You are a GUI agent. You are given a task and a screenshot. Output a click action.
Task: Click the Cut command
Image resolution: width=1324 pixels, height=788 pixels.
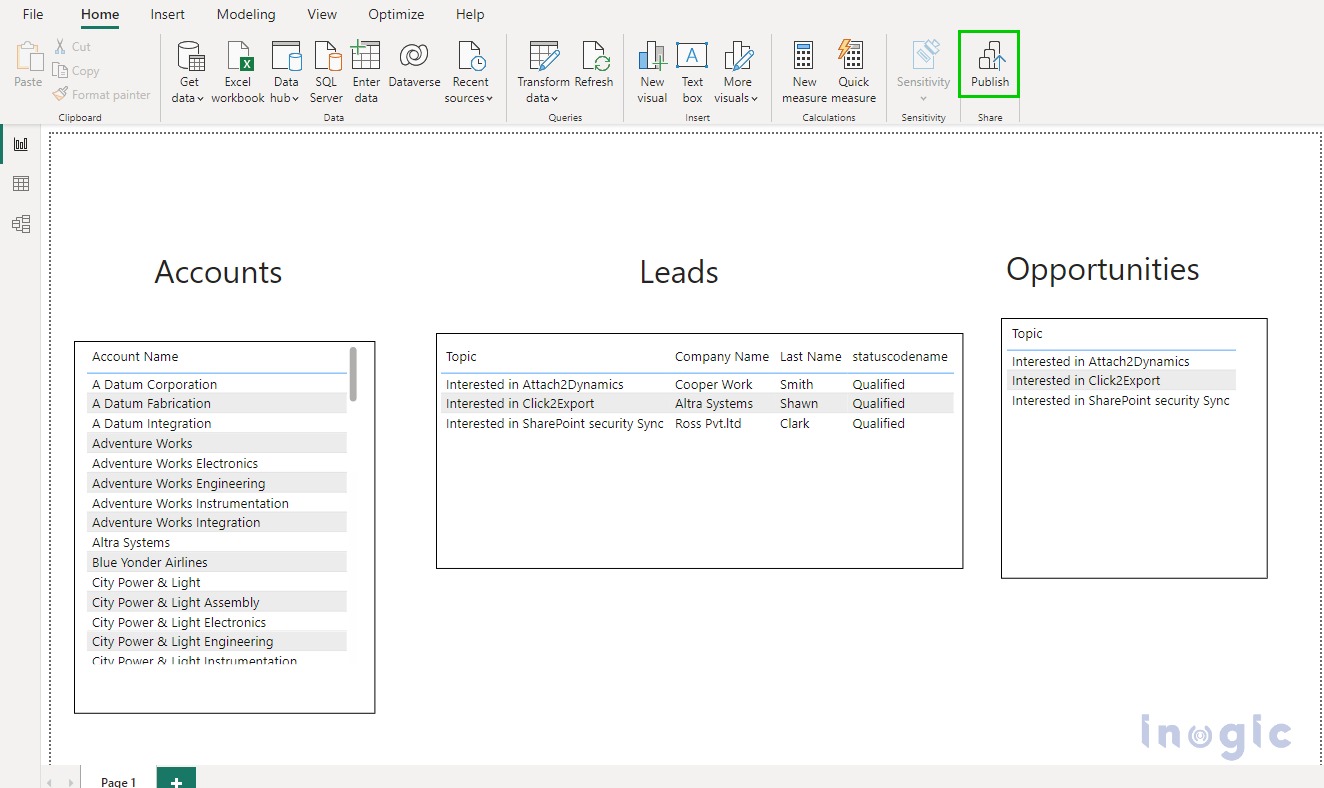[x=72, y=46]
